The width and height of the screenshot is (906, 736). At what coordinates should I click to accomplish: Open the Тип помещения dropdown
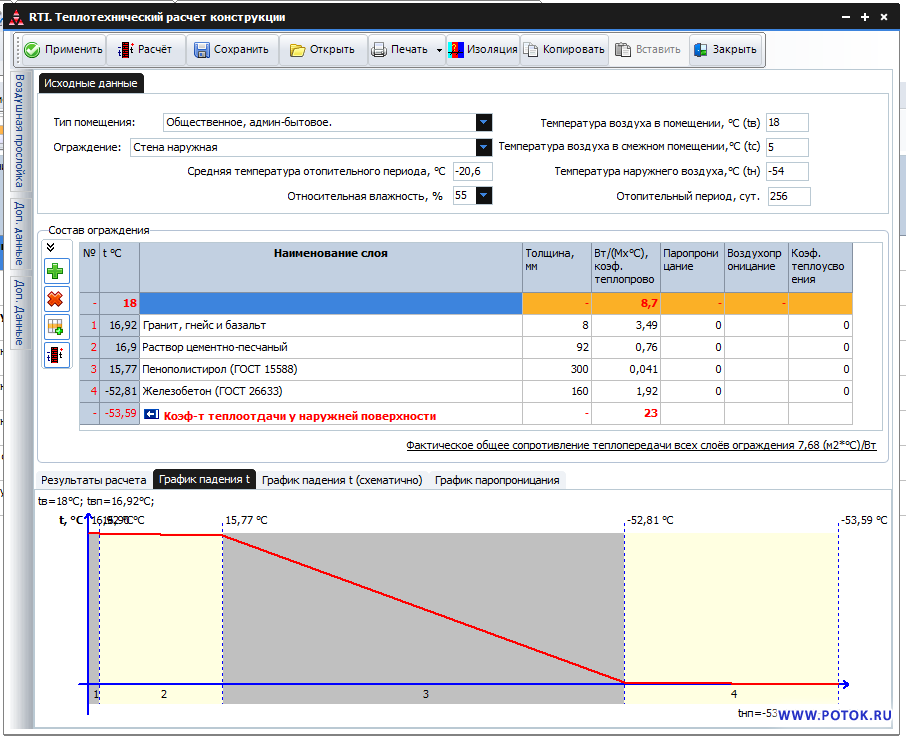pyautogui.click(x=484, y=122)
